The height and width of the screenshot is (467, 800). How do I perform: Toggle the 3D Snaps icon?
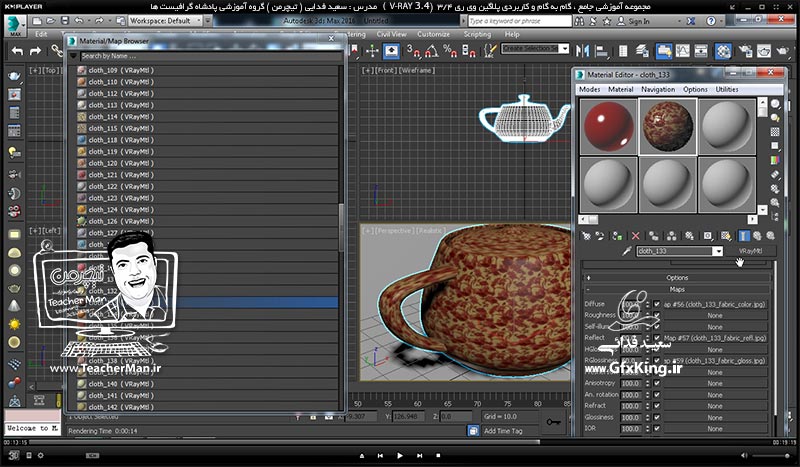[x=413, y=51]
